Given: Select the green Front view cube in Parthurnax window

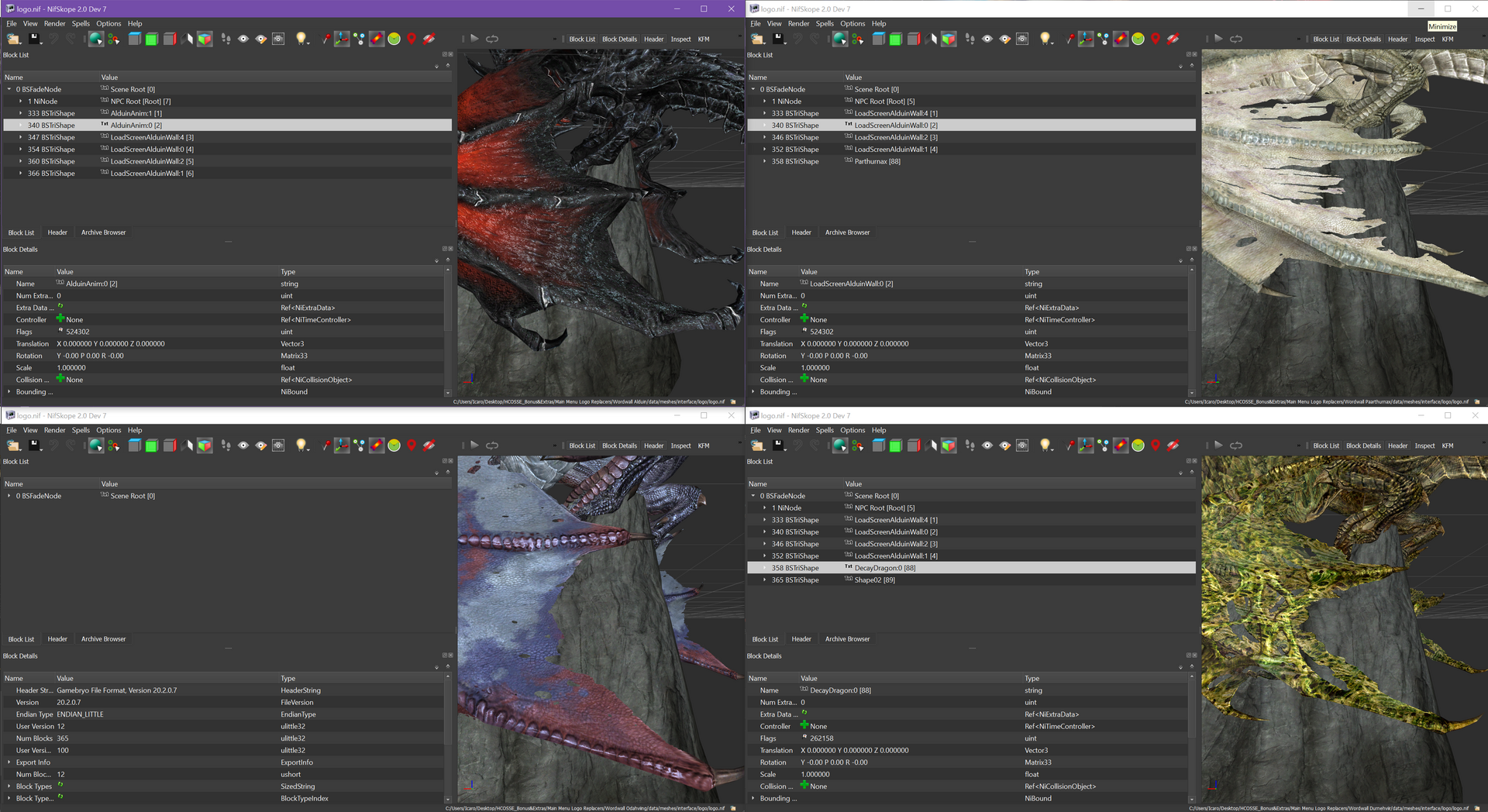Looking at the screenshot, I should (895, 39).
